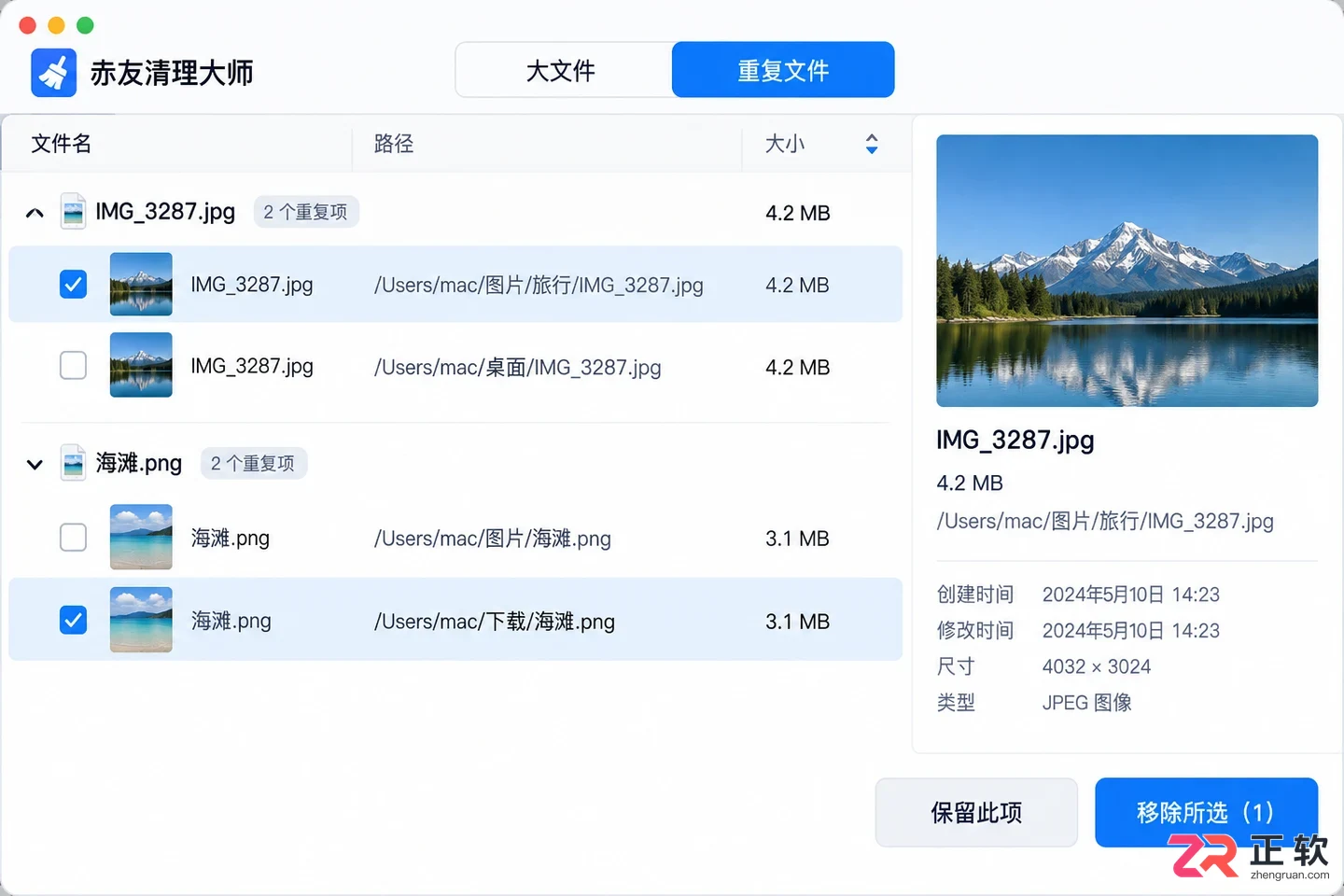Click the 3.1 MB size in 下载 row

coord(798,622)
